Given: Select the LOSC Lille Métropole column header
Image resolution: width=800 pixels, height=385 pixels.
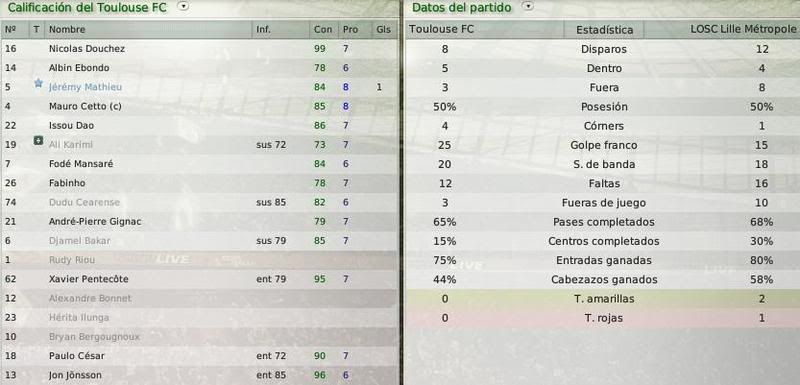Looking at the screenshot, I should [743, 30].
